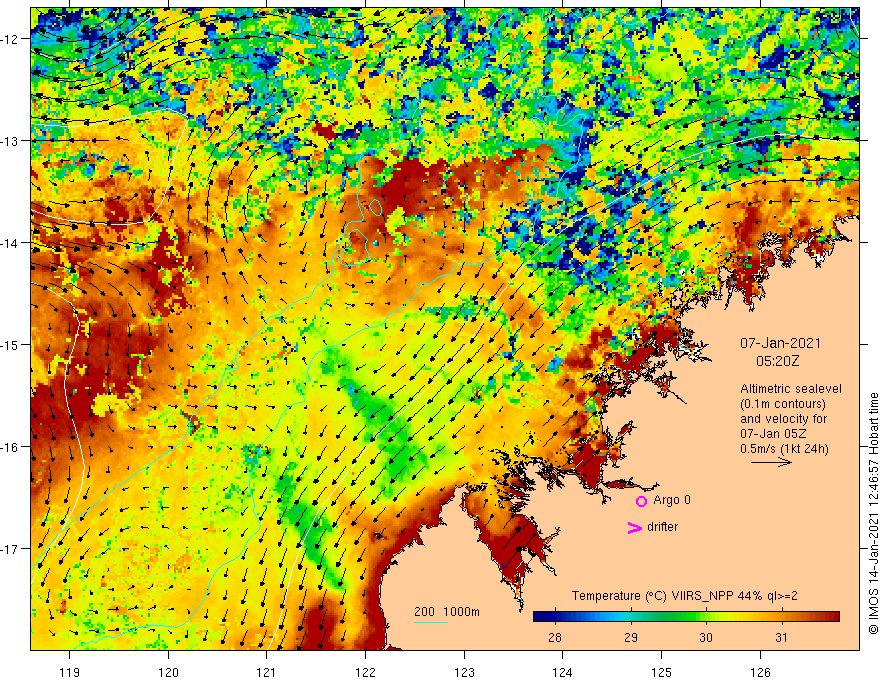
Task: Click the colorbar tick label 30
Action: point(706,637)
